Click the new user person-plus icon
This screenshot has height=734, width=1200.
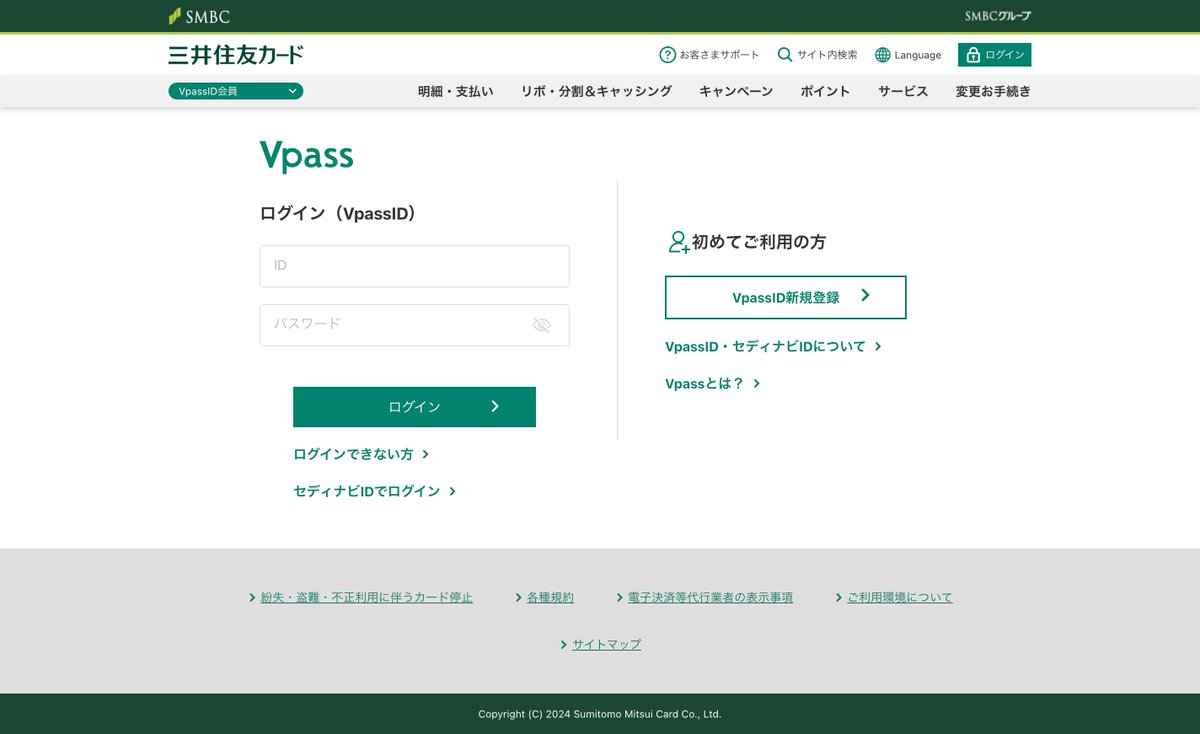(x=678, y=242)
